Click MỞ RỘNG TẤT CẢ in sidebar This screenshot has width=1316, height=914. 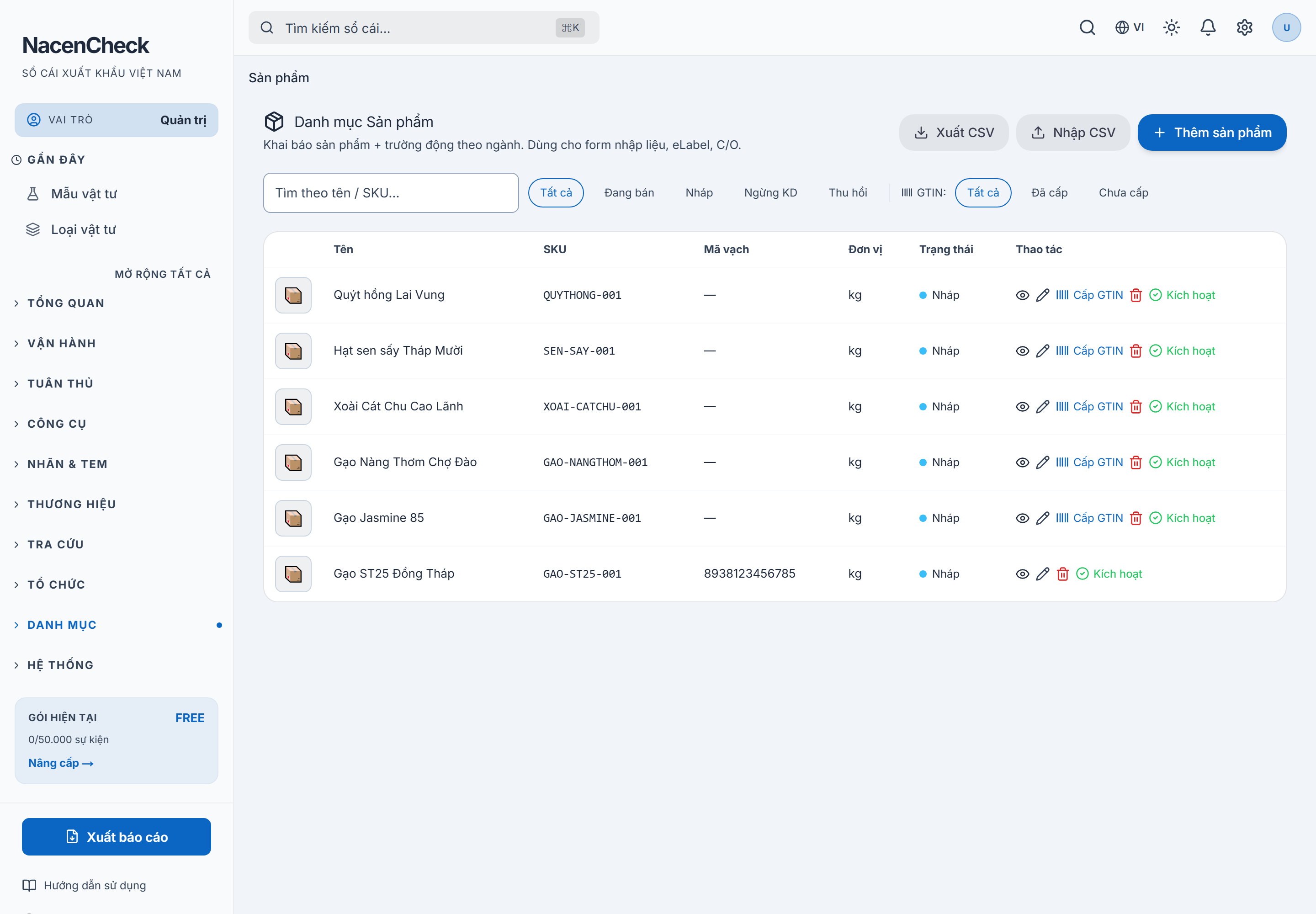coord(163,274)
